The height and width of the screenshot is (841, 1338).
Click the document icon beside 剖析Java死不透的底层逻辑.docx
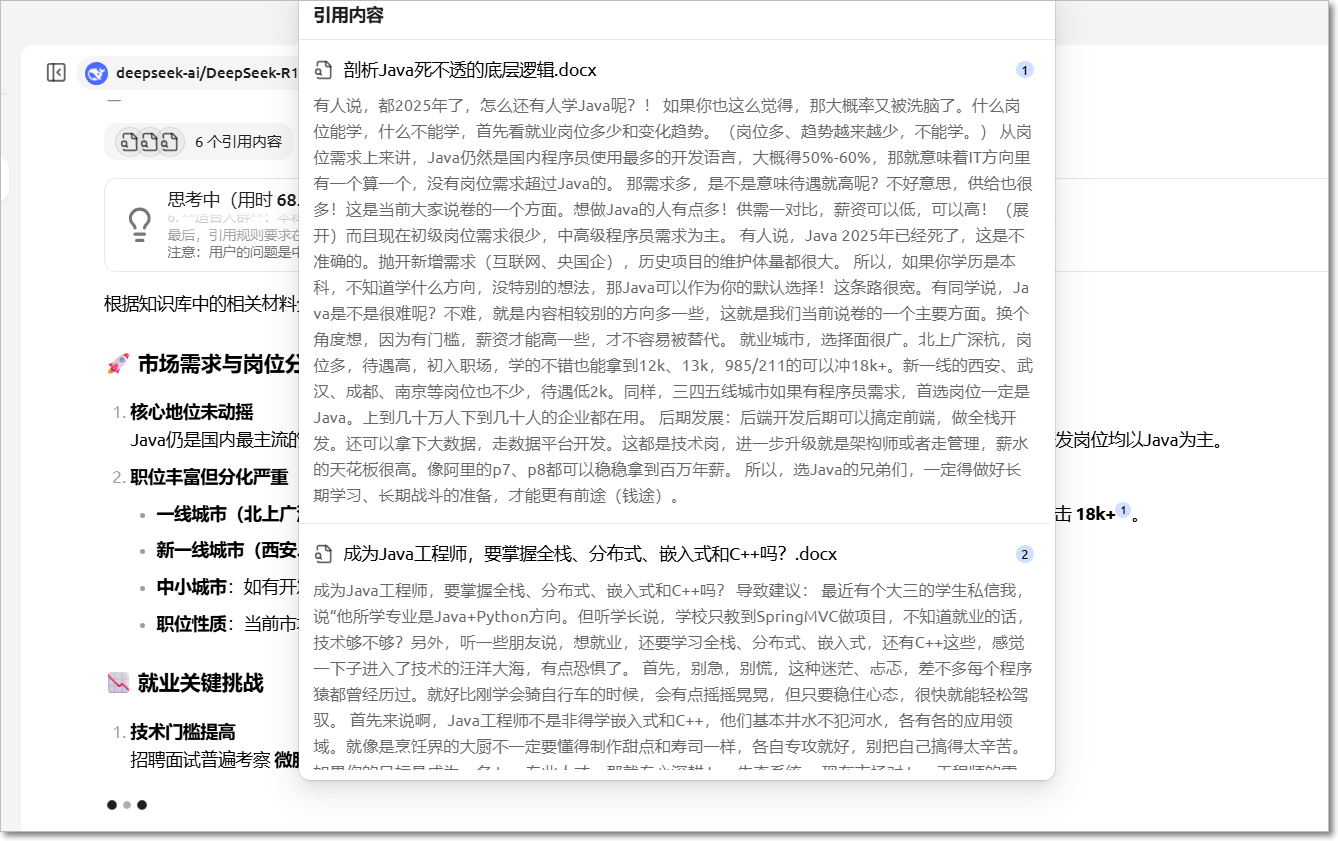point(323,70)
